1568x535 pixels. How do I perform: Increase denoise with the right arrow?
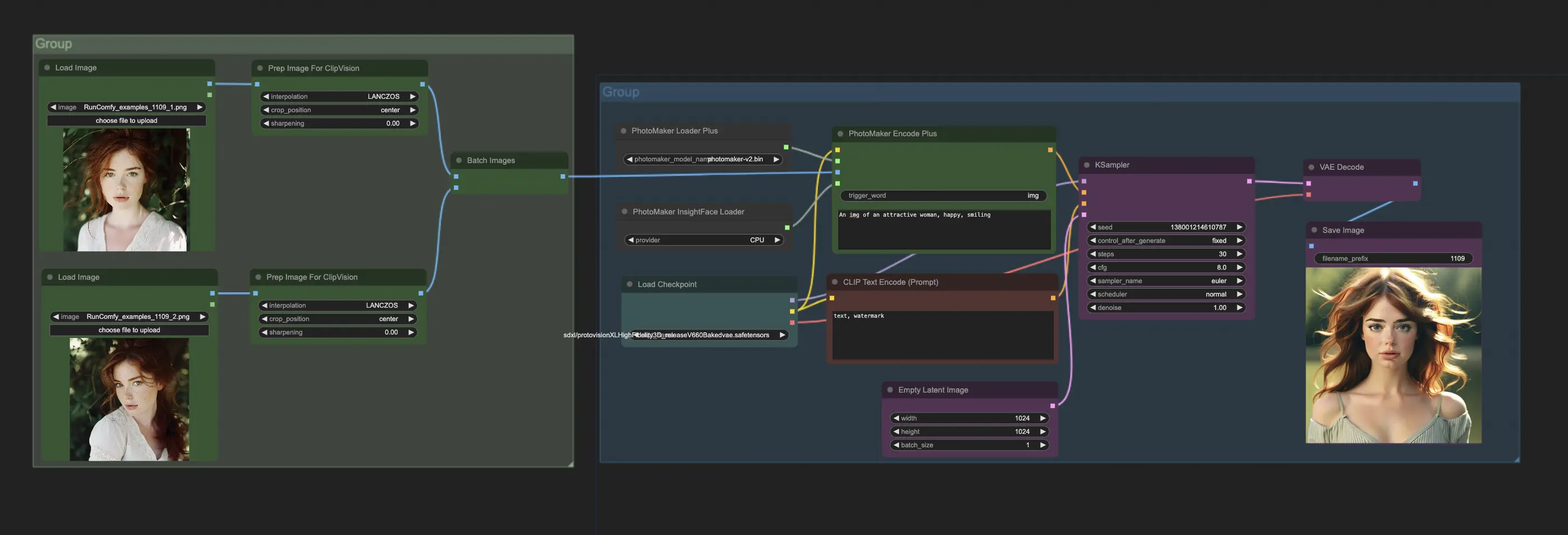1239,307
